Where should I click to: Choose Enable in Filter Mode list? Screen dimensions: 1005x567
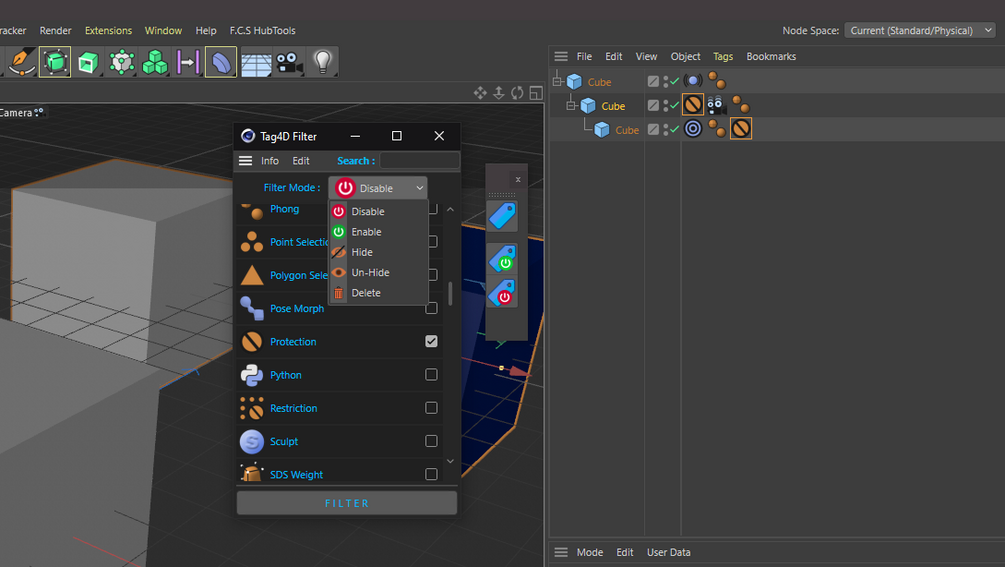pos(378,232)
